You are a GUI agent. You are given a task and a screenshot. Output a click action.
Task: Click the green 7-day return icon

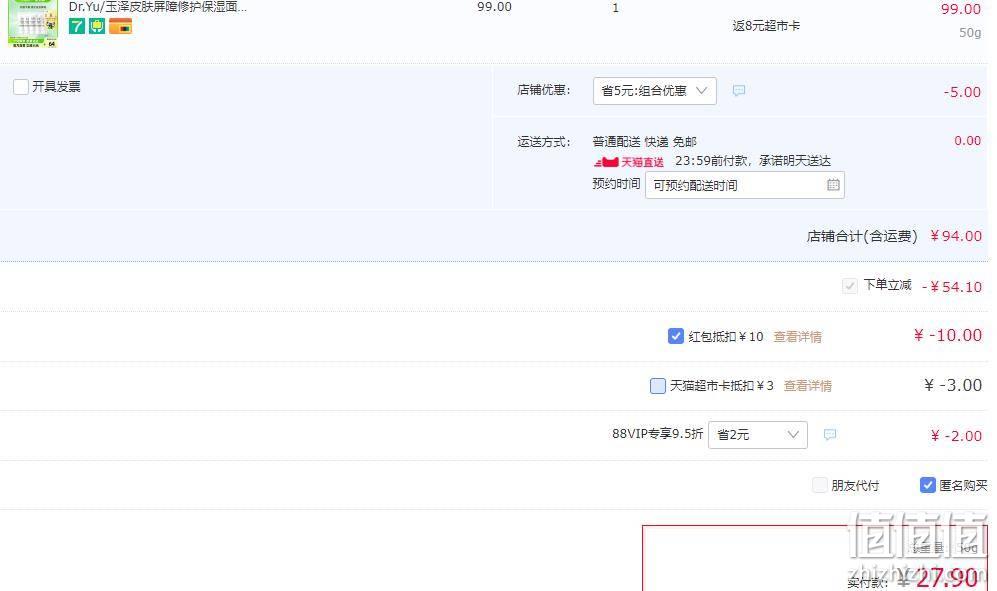[x=76, y=26]
